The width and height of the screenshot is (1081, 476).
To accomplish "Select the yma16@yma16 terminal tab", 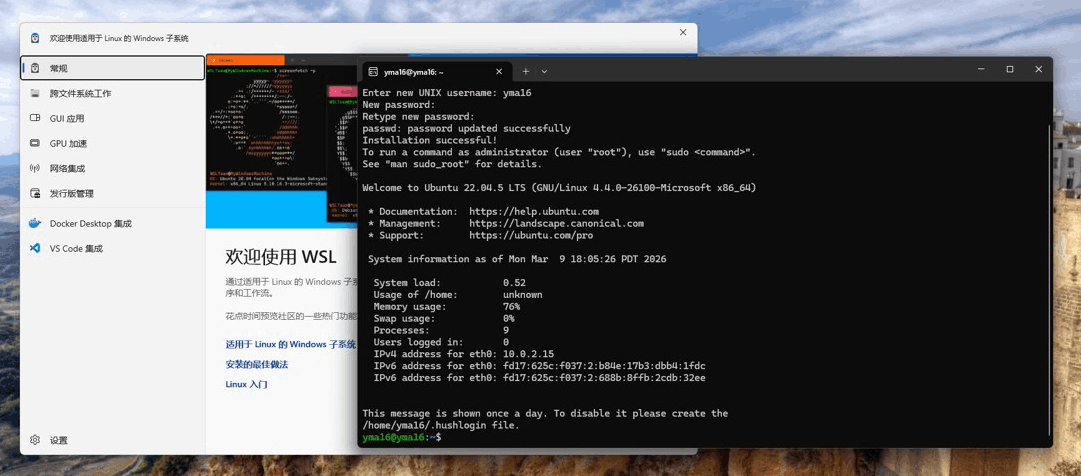I will (437, 71).
